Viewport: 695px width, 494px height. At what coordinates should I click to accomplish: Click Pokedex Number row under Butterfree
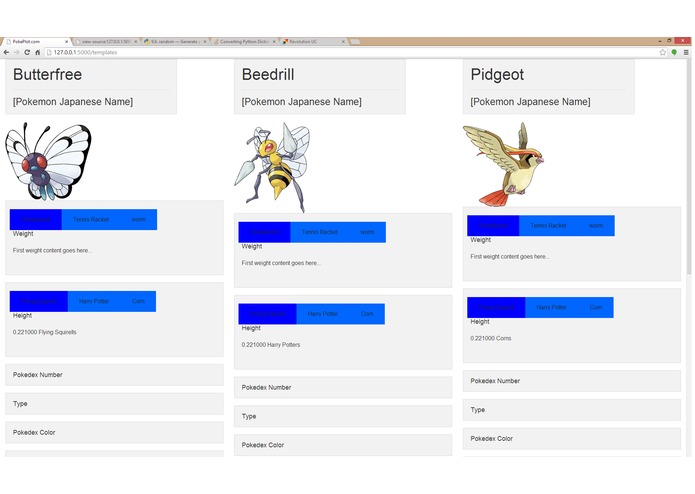click(114, 375)
